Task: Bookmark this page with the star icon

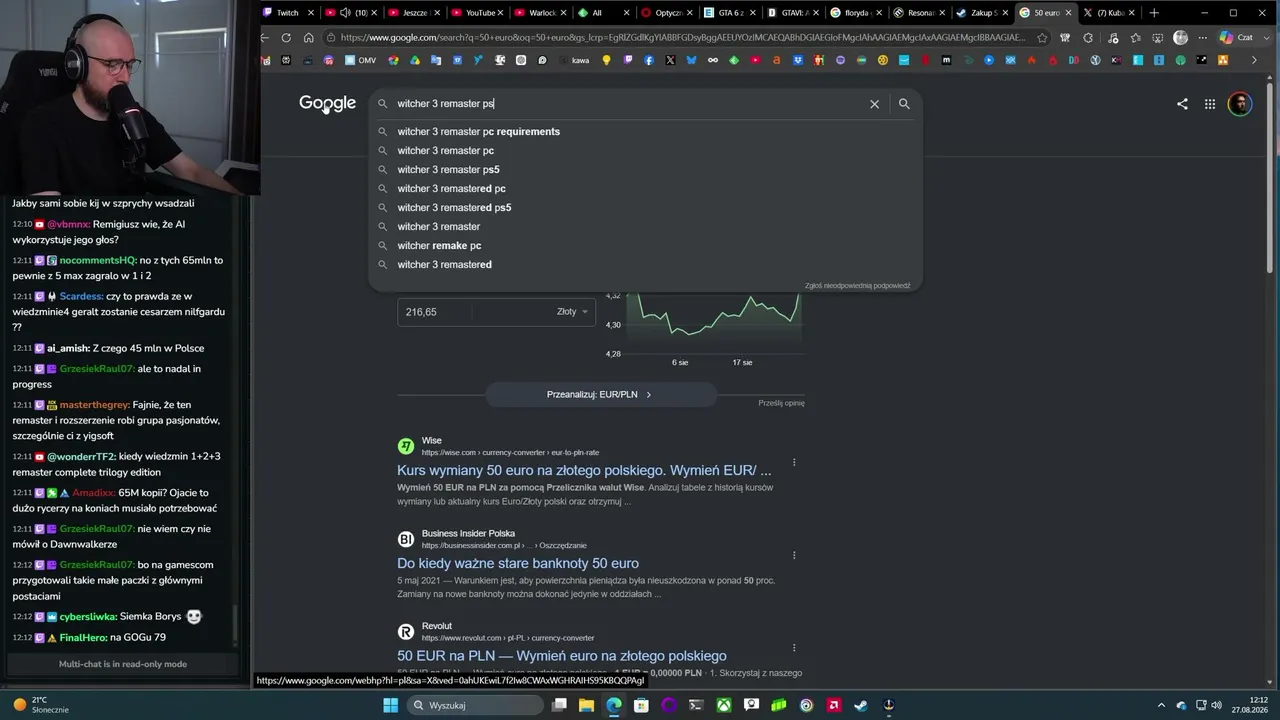Action: pyautogui.click(x=1042, y=38)
